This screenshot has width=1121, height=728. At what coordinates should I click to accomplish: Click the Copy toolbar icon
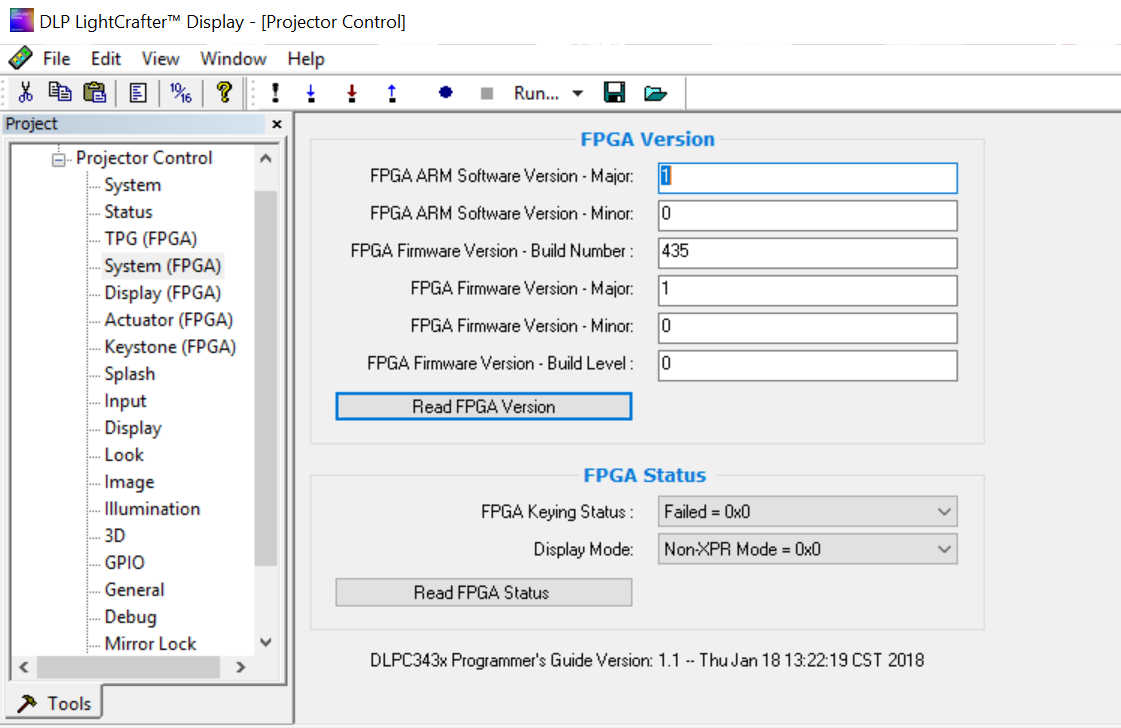coord(60,93)
